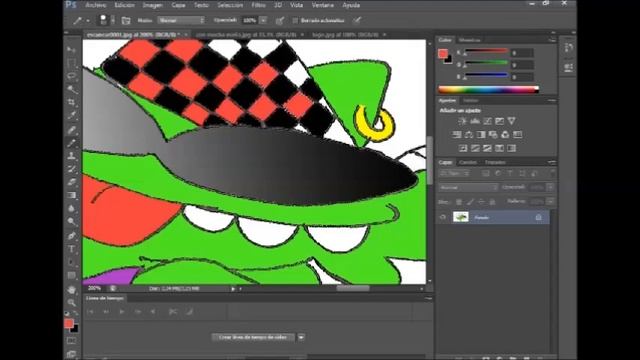The image size is (640, 360).
Task: Open the layer filter type dropdown
Action: click(x=455, y=173)
